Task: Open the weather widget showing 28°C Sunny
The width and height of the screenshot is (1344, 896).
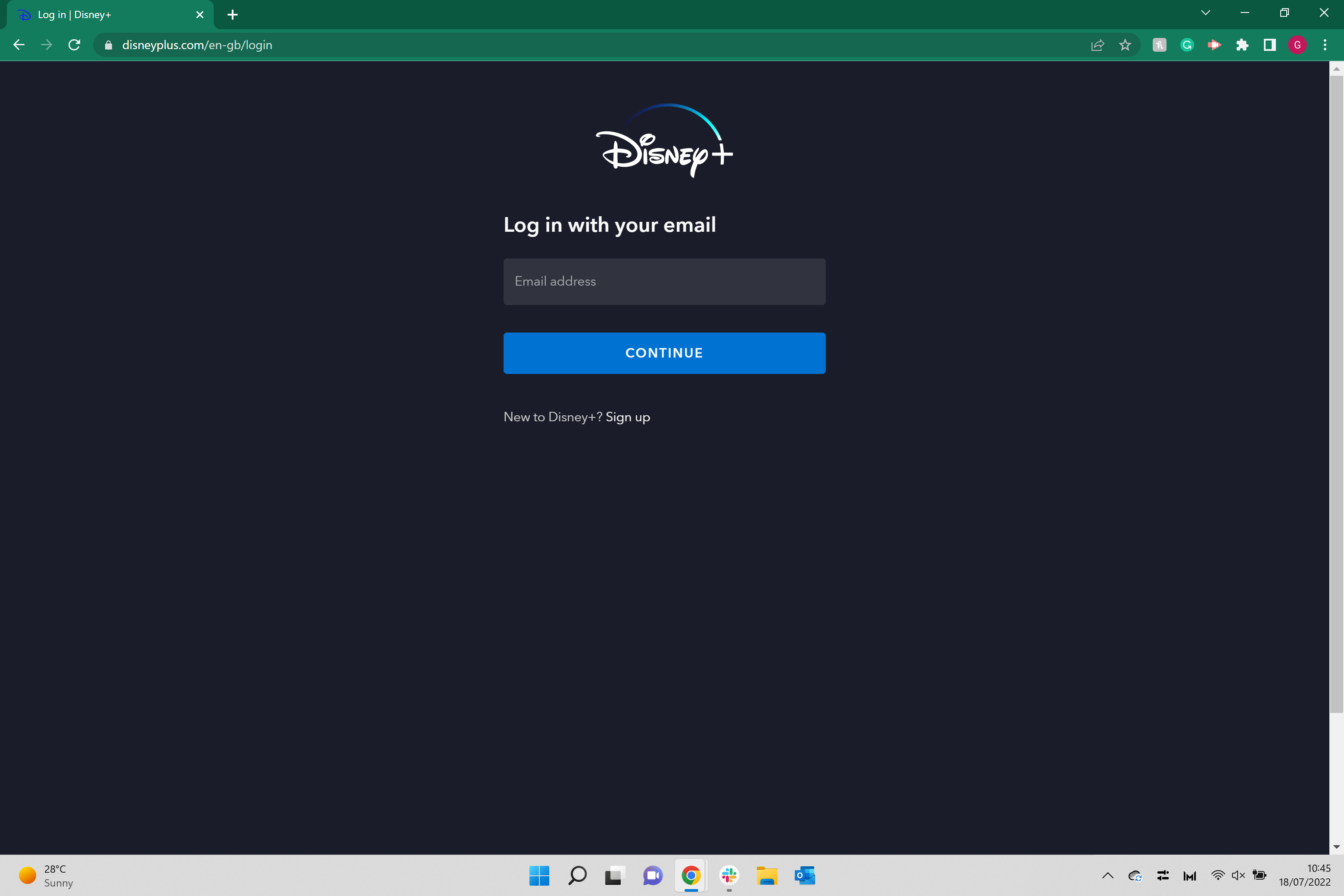Action: tap(46, 875)
